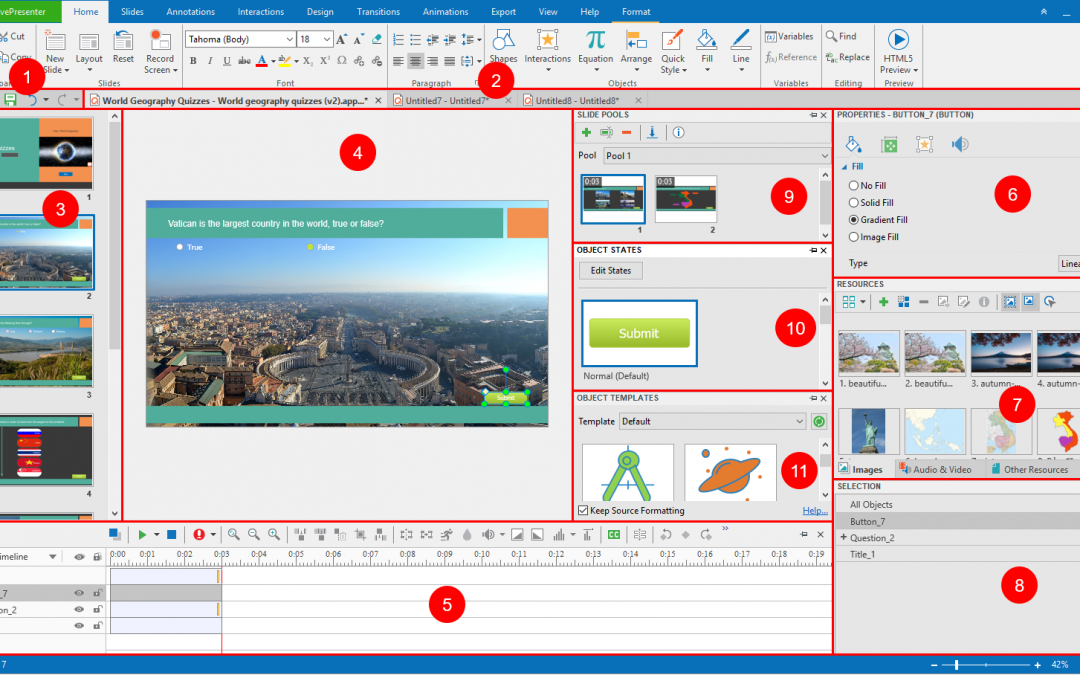1080x675 pixels.
Task: Toggle Keep Source Formatting checkbox
Action: coord(583,510)
